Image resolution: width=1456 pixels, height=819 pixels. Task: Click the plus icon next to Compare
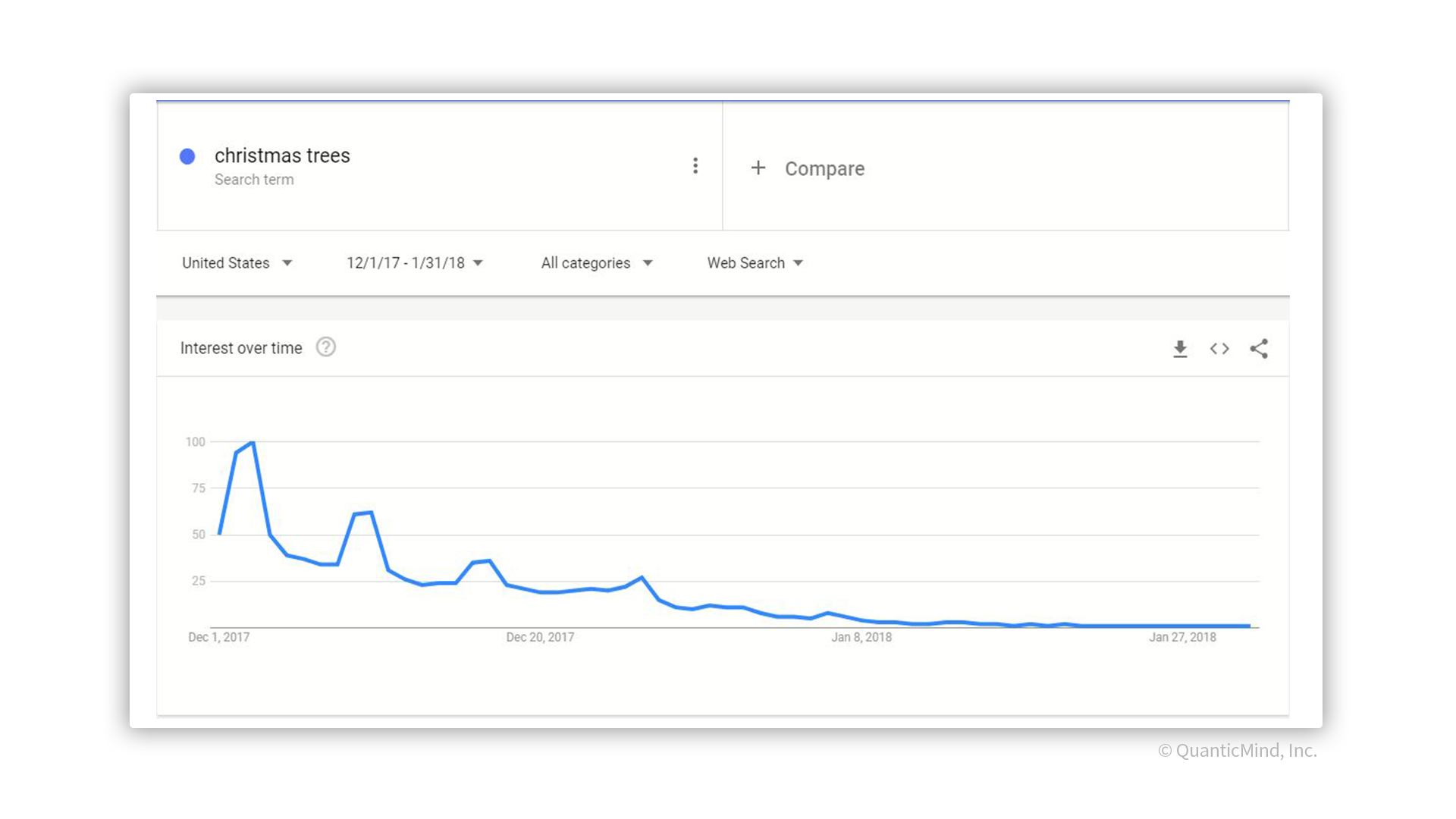(x=758, y=168)
